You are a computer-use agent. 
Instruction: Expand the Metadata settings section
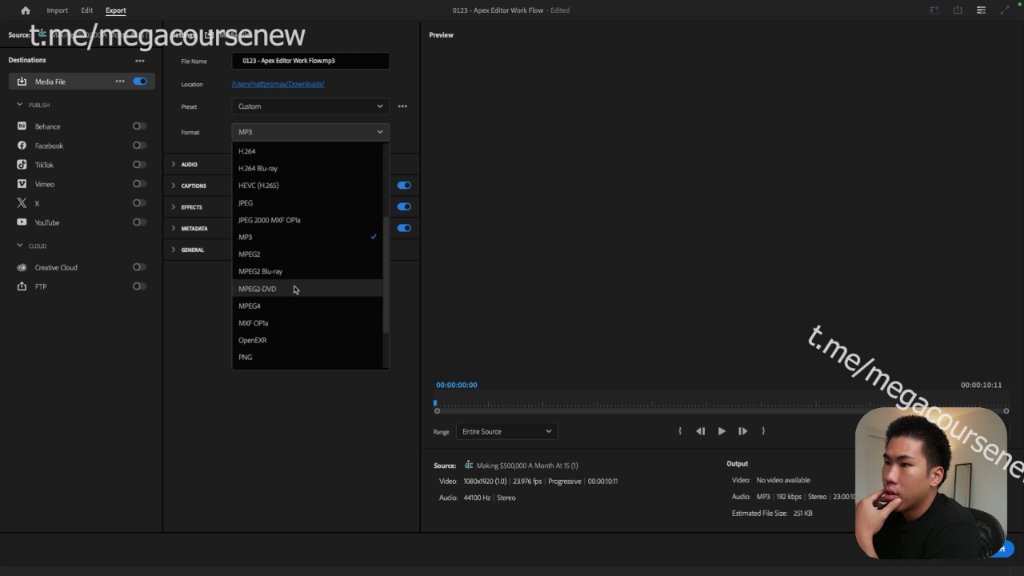tap(173, 229)
